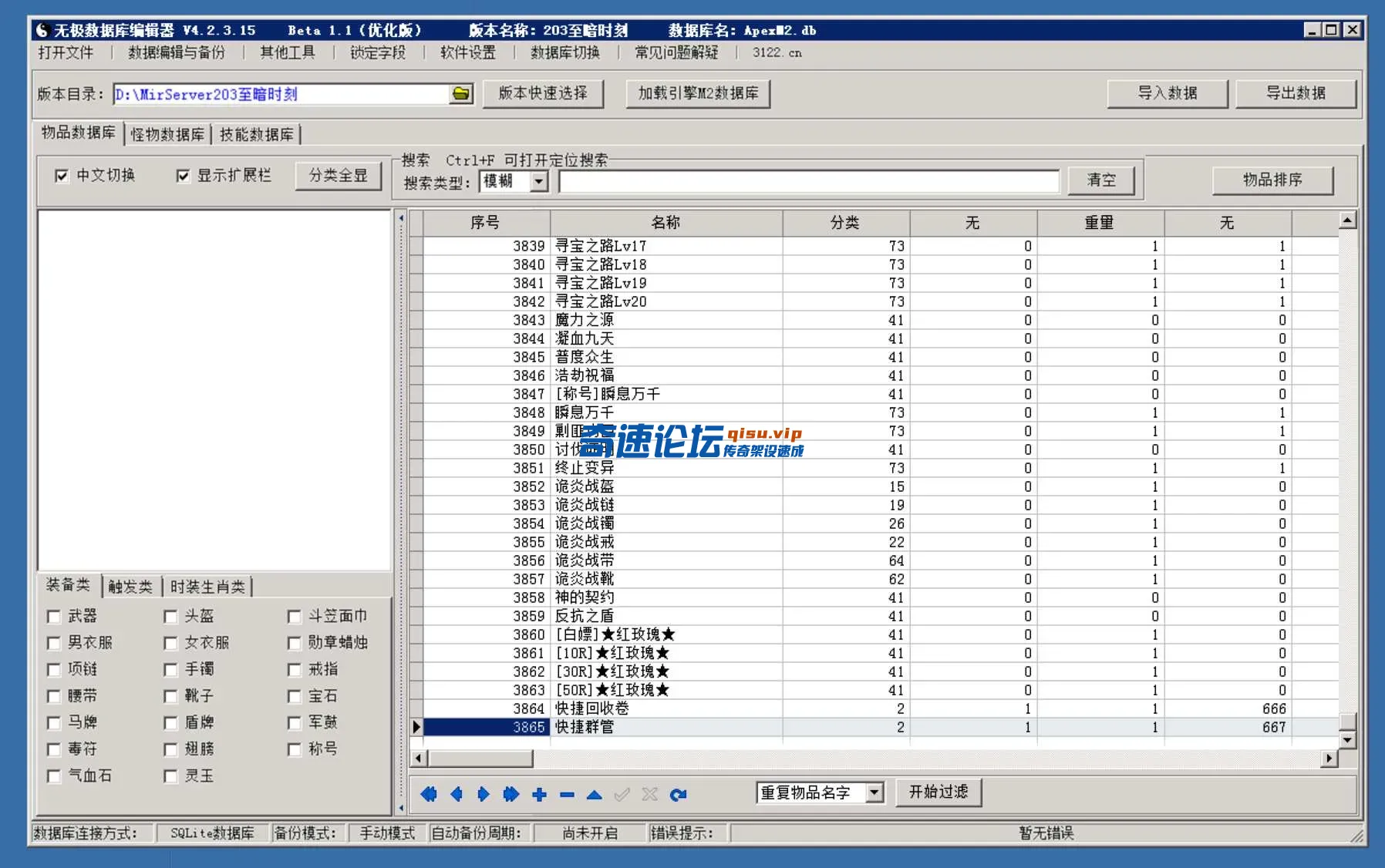Switch to the 技能数据库 tab
The height and width of the screenshot is (868, 1385).
click(x=257, y=134)
